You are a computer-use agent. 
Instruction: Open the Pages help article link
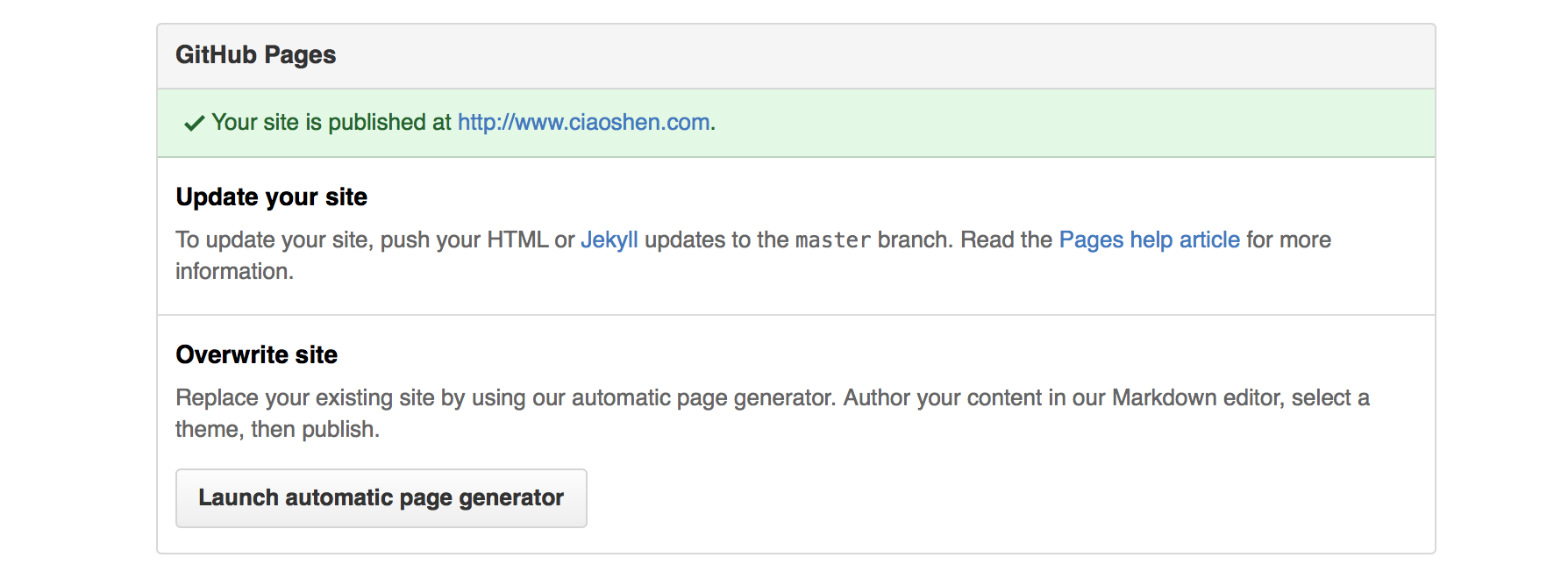[x=1150, y=240]
